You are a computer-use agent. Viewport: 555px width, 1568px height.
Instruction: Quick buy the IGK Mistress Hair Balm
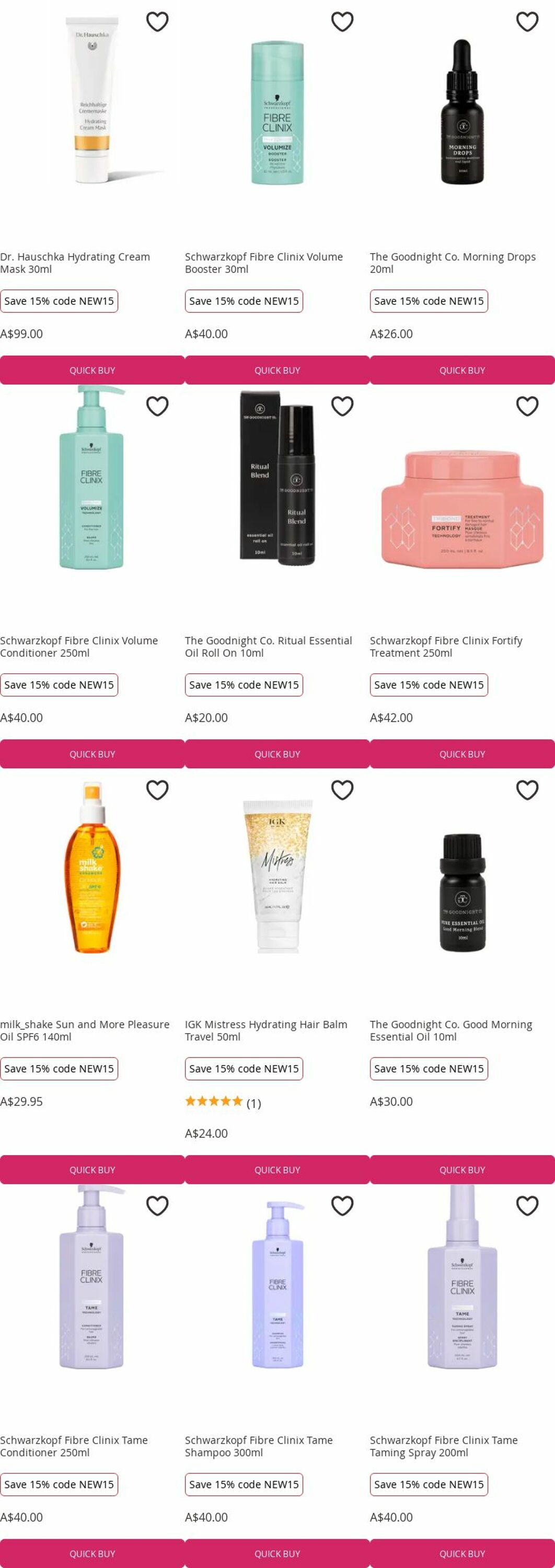(x=277, y=1170)
